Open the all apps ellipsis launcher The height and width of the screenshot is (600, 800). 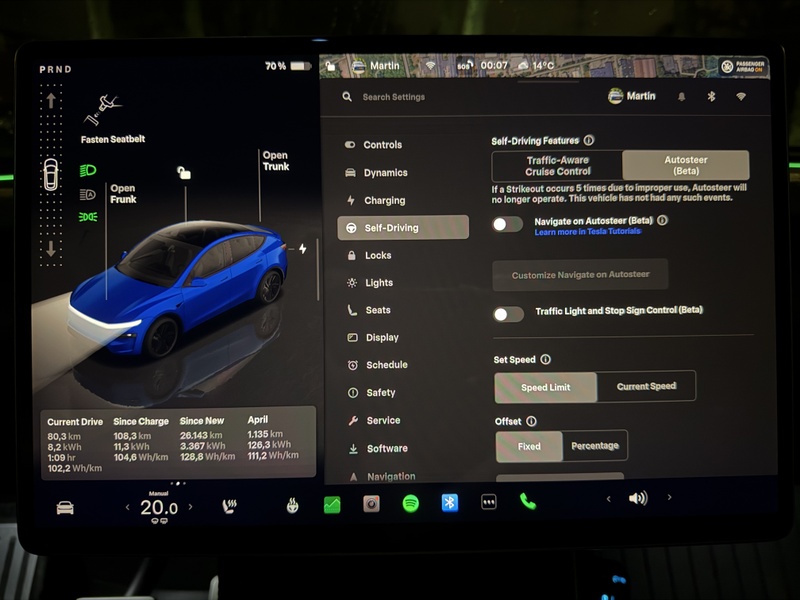click(x=489, y=502)
